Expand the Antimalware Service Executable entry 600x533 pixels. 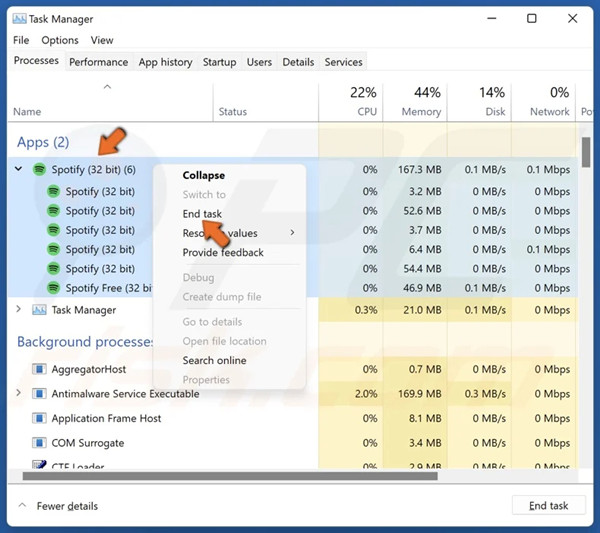[18, 393]
